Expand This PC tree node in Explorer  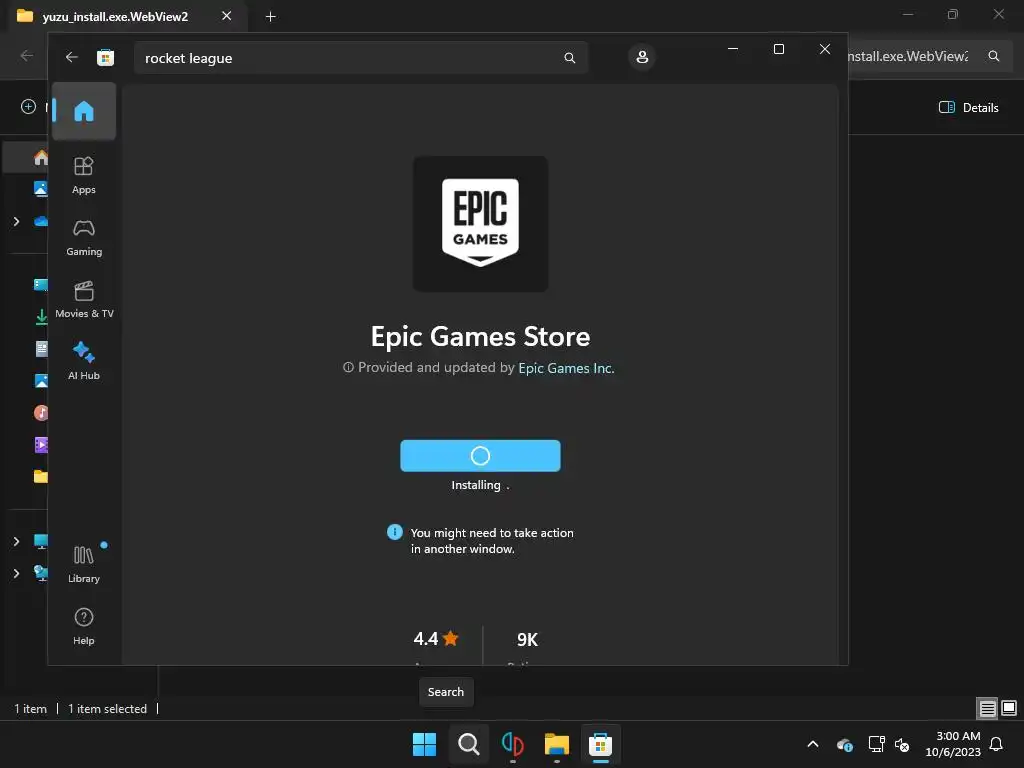tap(16, 541)
